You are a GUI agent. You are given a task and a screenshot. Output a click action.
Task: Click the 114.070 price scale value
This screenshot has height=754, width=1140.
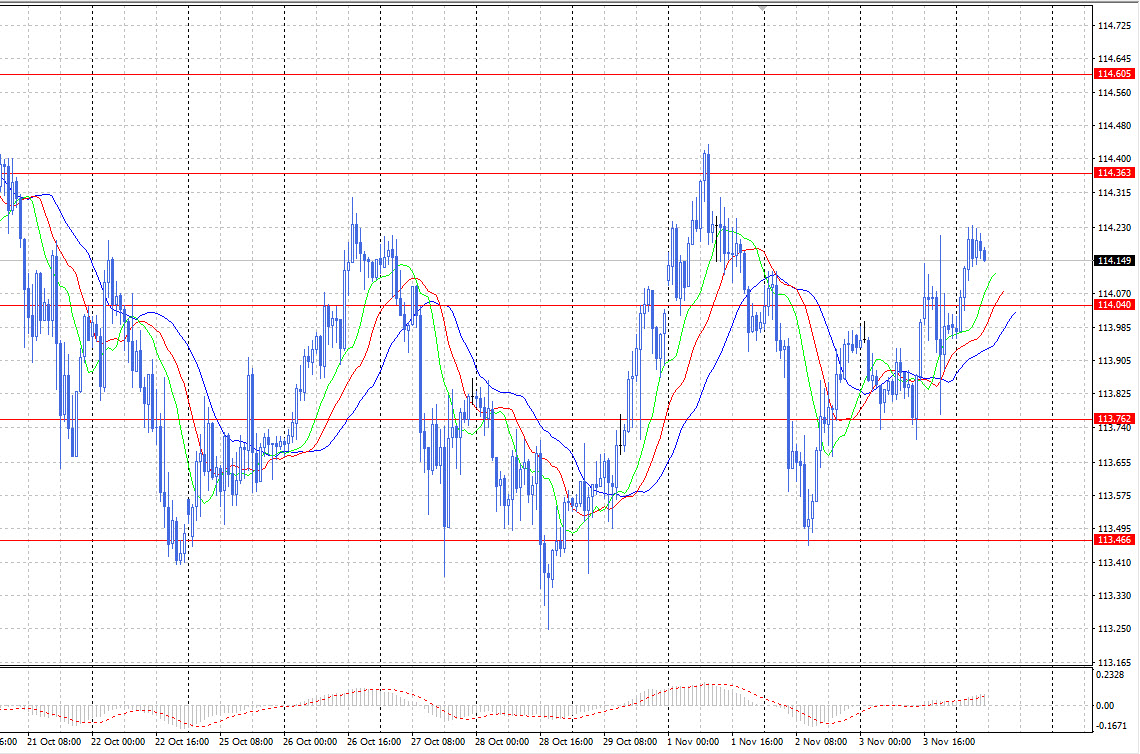click(x=1114, y=294)
